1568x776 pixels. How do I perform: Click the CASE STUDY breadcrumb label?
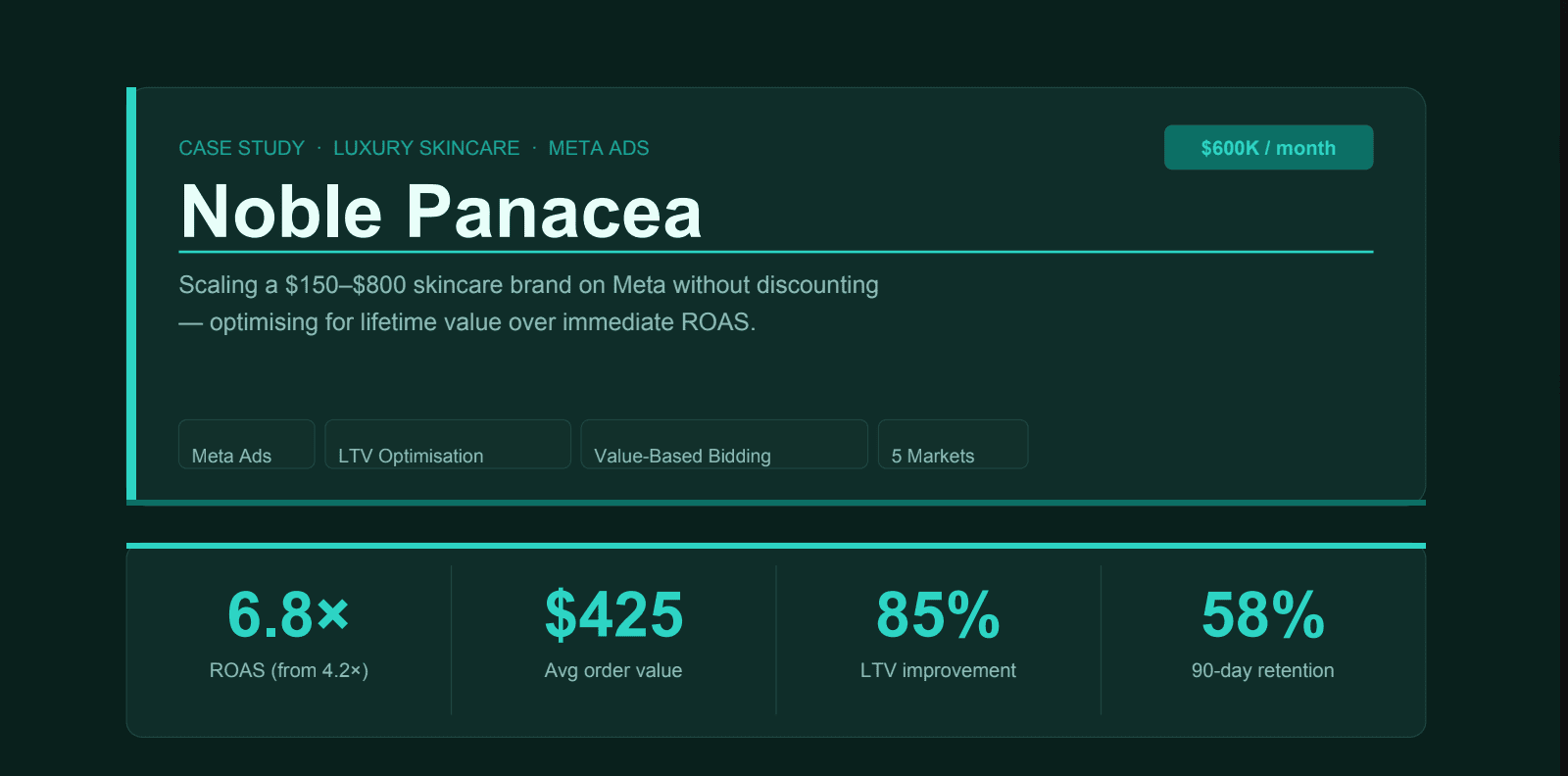coord(241,148)
